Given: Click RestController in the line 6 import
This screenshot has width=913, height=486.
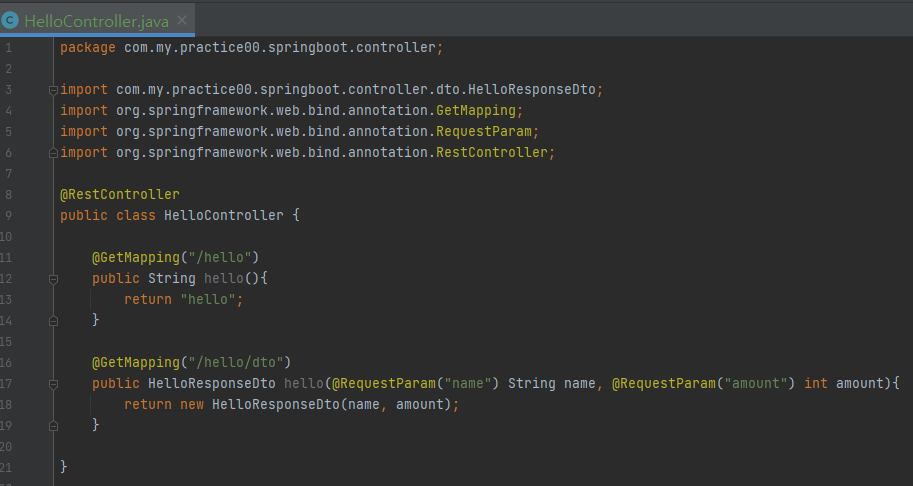Looking at the screenshot, I should coord(492,152).
